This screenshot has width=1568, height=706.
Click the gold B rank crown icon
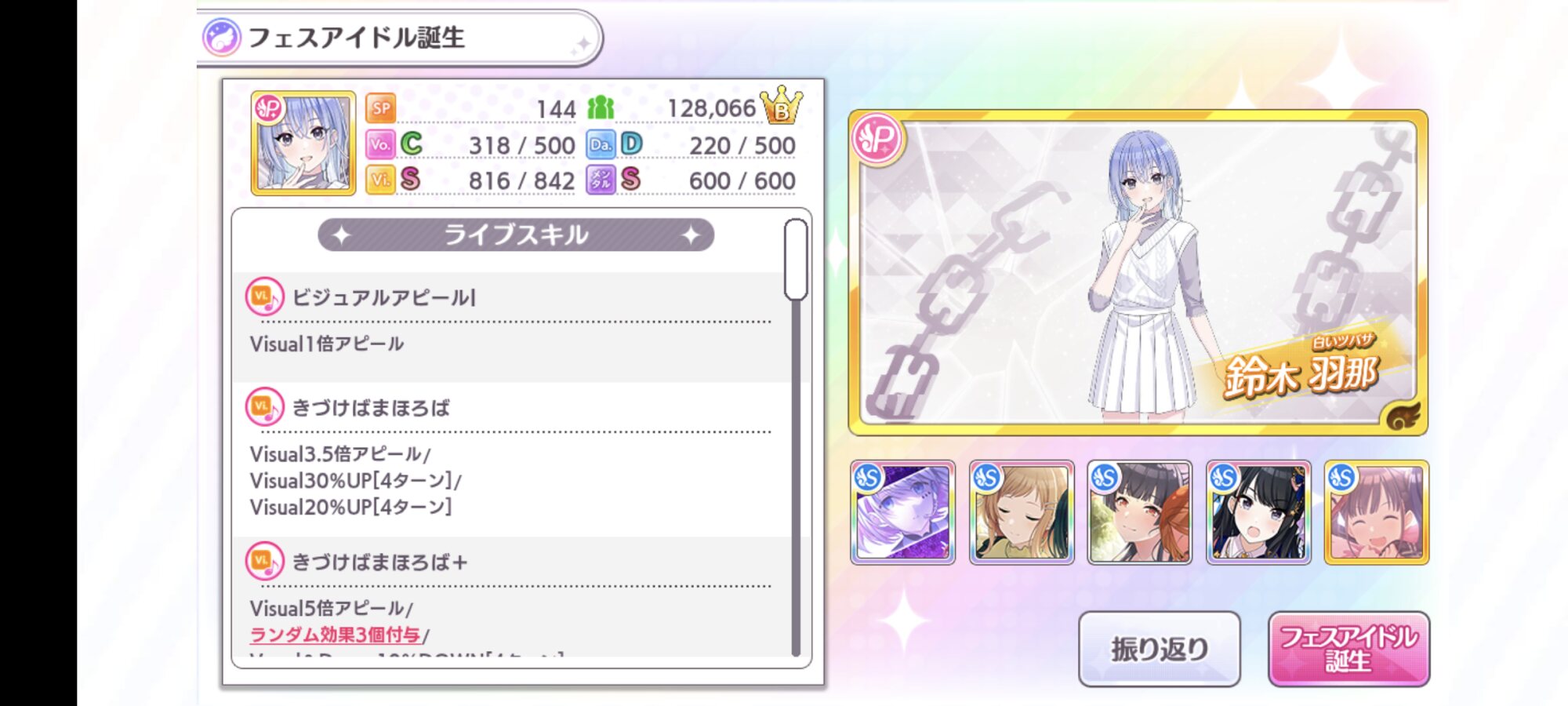tap(782, 107)
